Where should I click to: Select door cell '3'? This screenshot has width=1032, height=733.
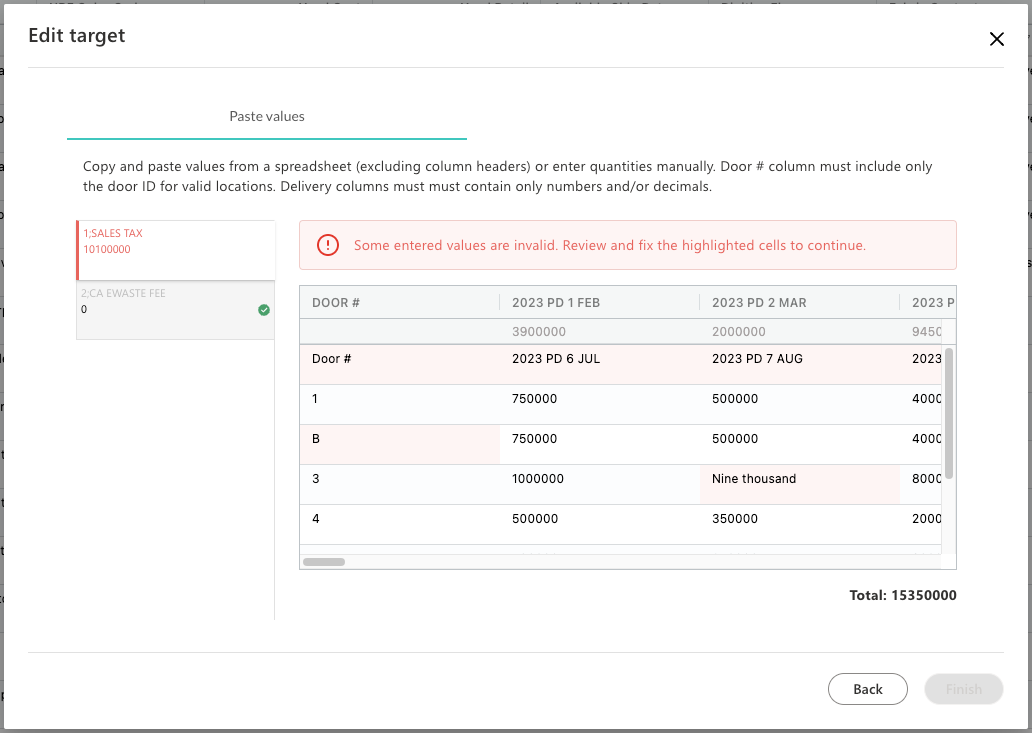pyautogui.click(x=400, y=484)
